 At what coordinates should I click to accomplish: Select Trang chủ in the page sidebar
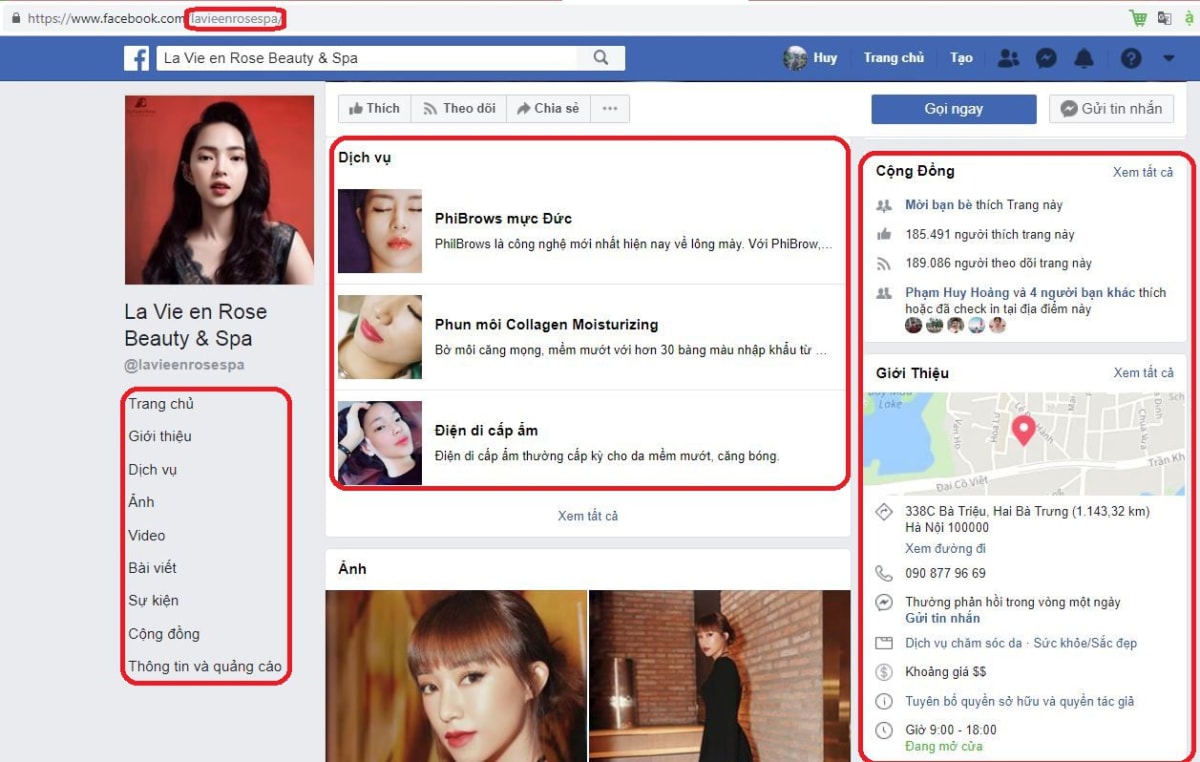[161, 404]
